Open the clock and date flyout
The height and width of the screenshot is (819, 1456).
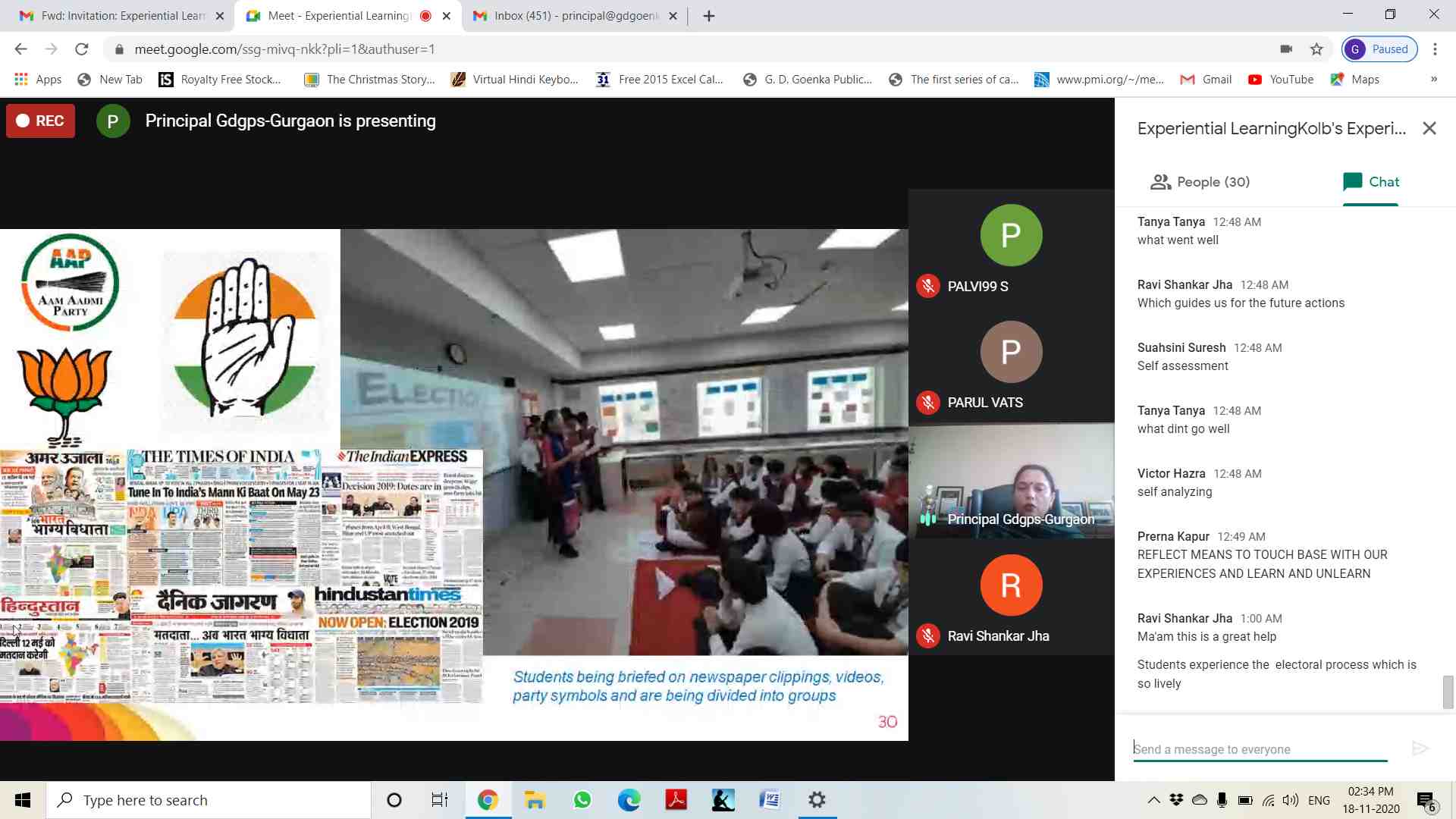click(x=1371, y=800)
